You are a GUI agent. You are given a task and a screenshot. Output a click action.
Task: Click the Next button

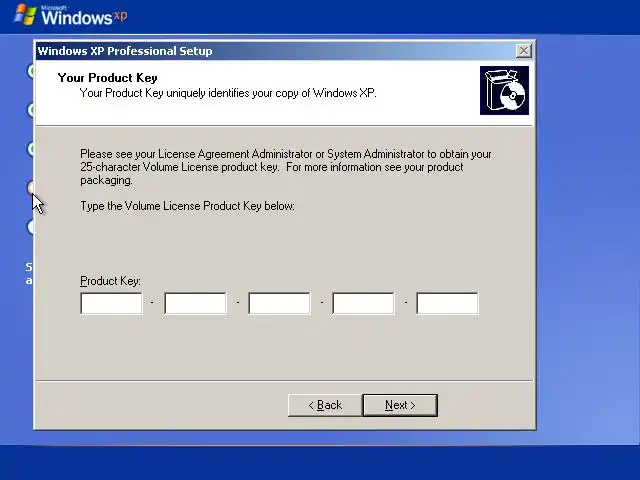pos(400,405)
